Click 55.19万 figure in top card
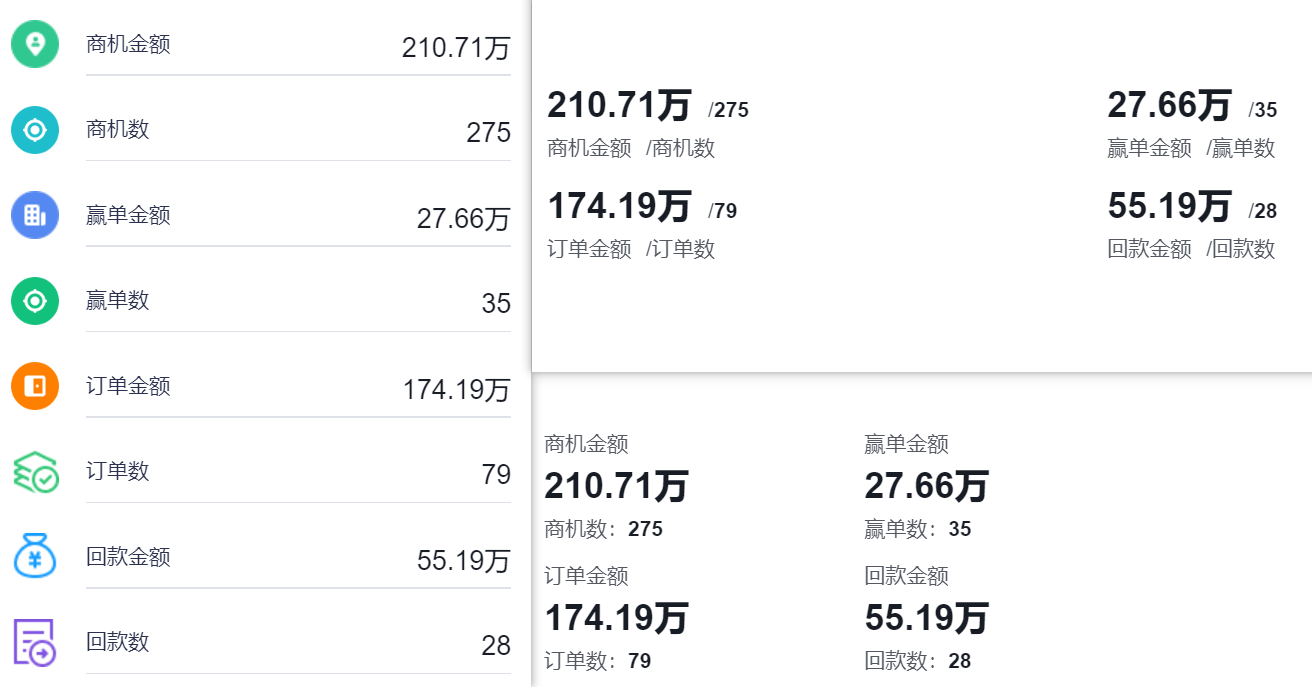The image size is (1312, 687). pos(1169,206)
